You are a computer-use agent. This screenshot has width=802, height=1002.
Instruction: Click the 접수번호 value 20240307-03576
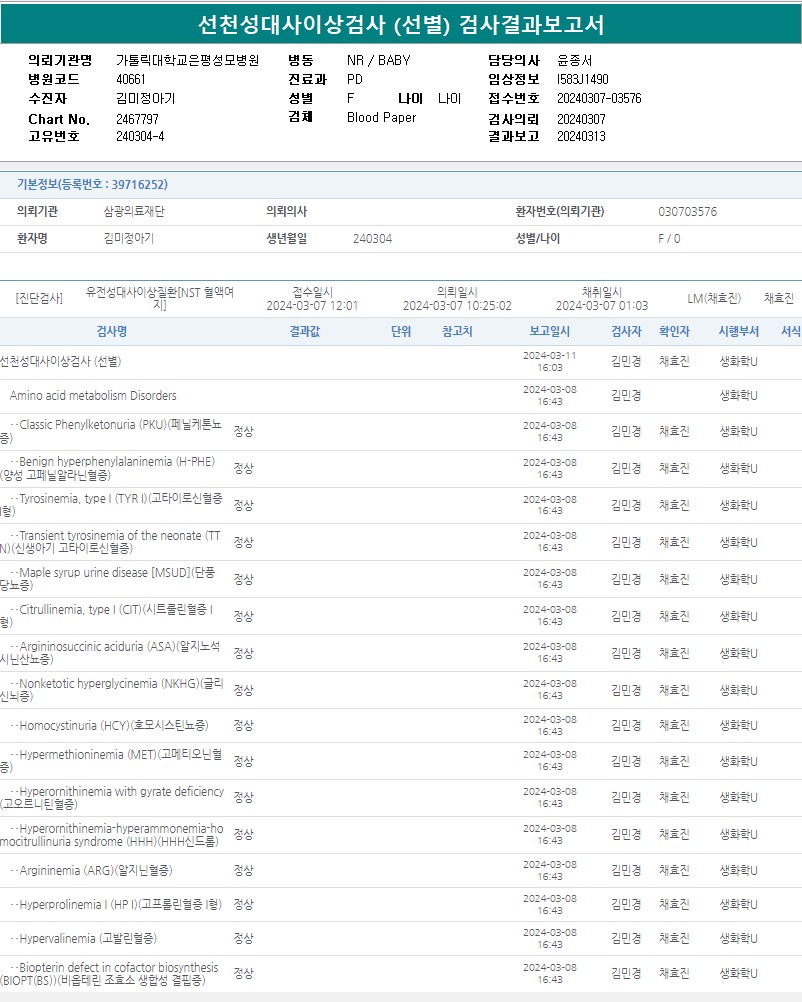tap(598, 98)
